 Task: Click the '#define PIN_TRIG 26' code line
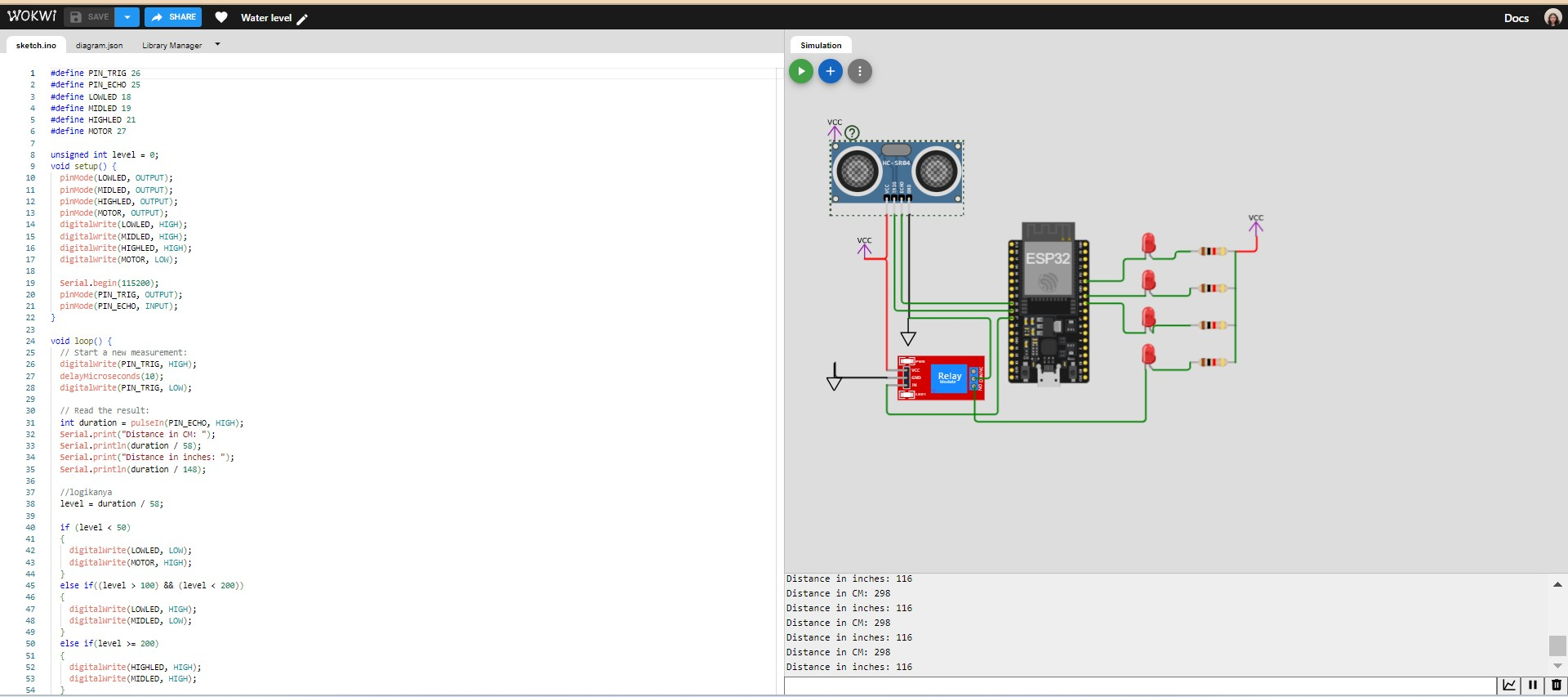(96, 74)
